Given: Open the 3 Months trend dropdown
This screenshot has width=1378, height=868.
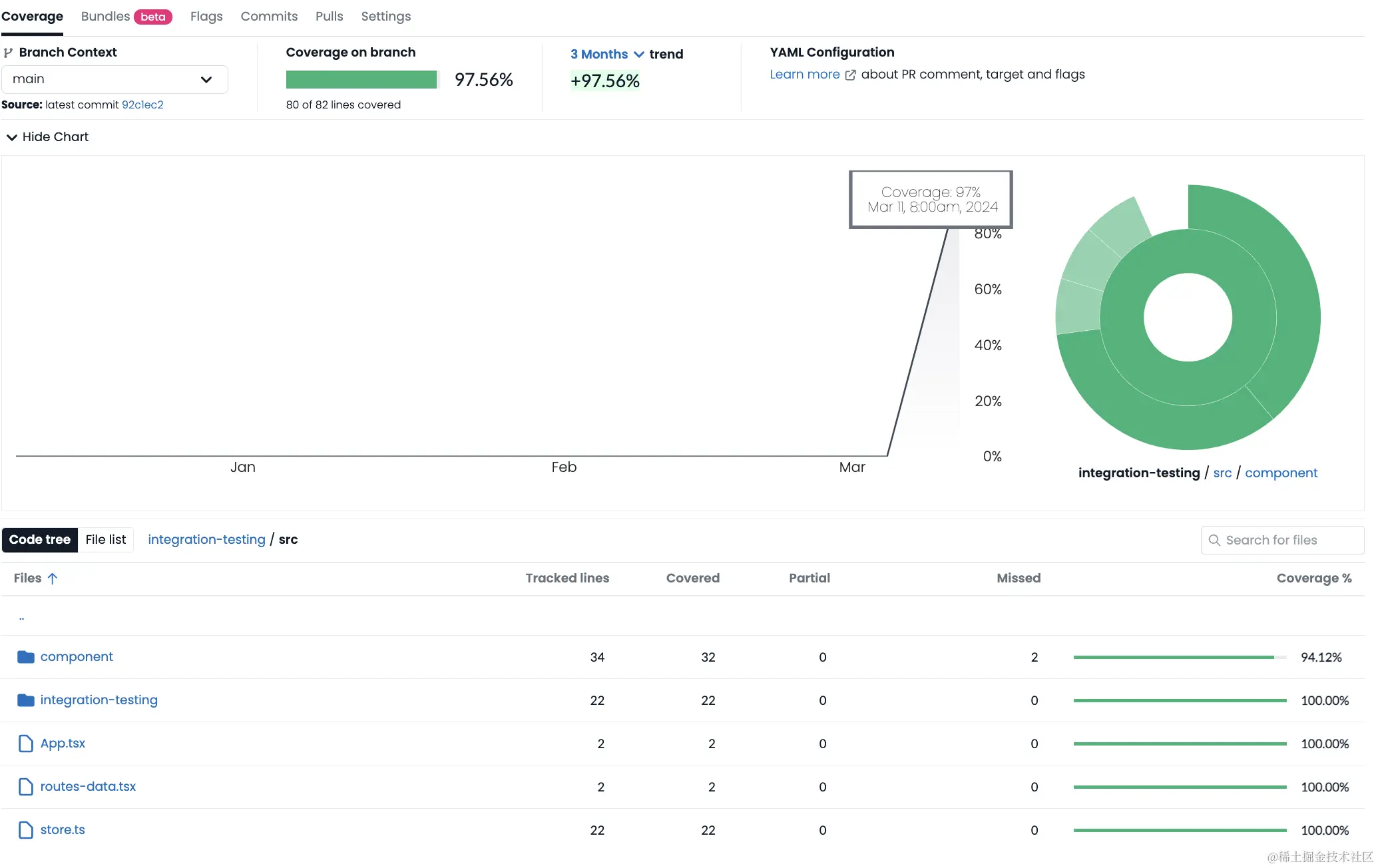Looking at the screenshot, I should (606, 55).
